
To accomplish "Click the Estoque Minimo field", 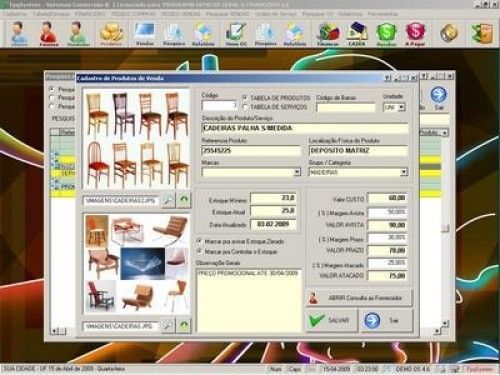I will click(x=273, y=198).
